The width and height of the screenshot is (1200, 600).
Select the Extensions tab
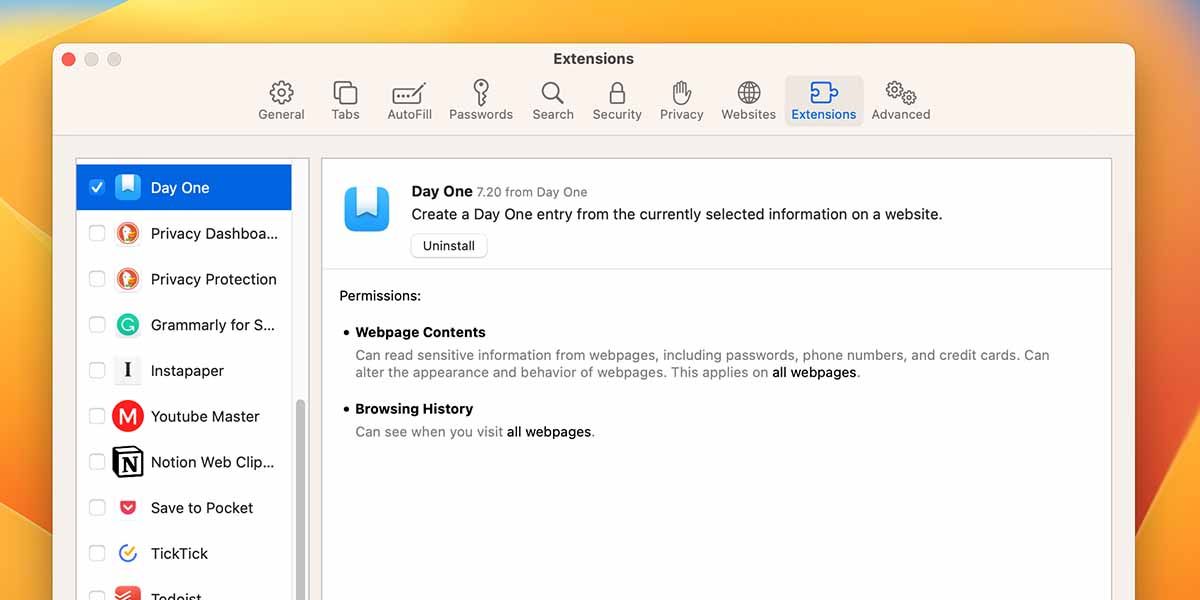[824, 101]
